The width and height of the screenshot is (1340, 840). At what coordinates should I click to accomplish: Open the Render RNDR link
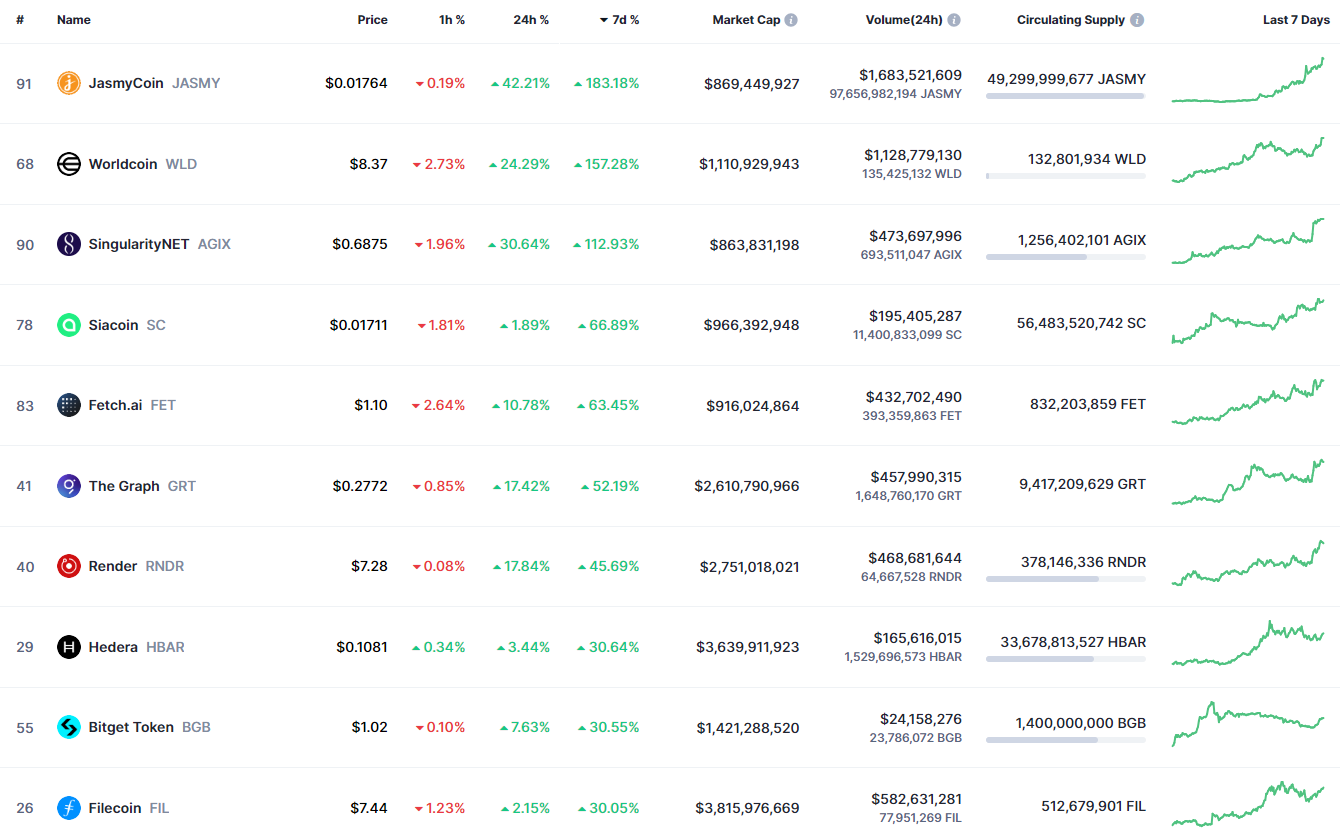136,566
